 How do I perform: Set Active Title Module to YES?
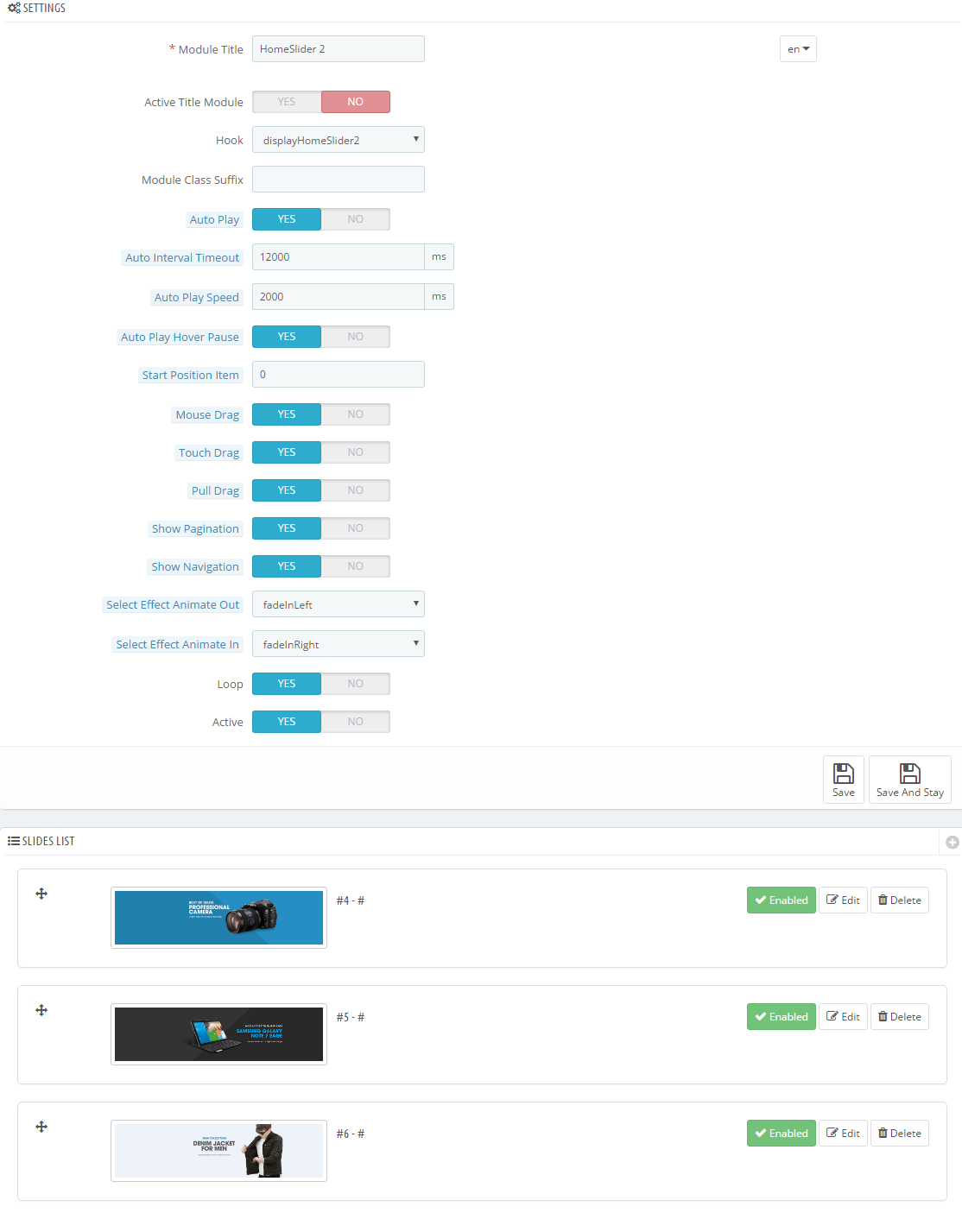(x=287, y=102)
